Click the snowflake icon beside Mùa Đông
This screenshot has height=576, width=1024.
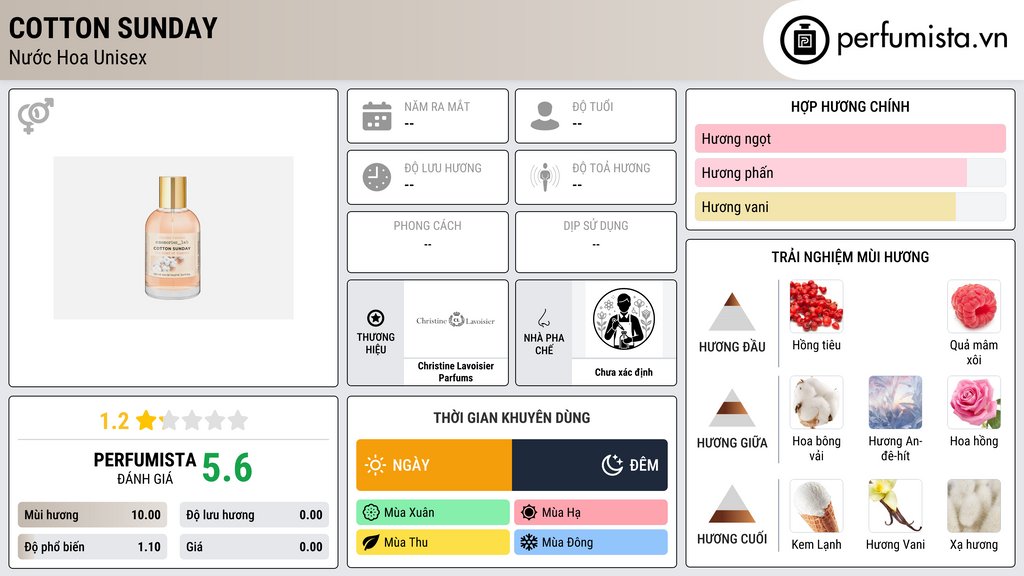(529, 542)
